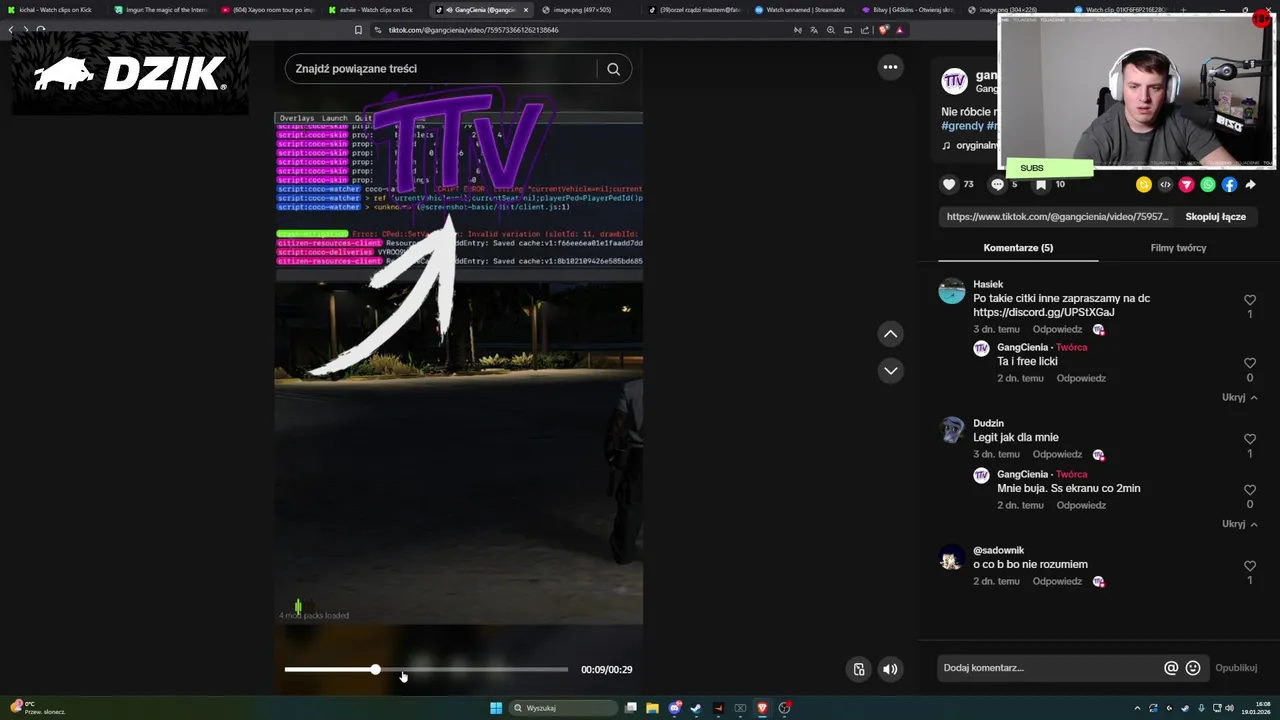Image resolution: width=1280 pixels, height=720 pixels.
Task: Reply to Dudzin's comment via Odpowiedz
Action: click(x=1057, y=454)
